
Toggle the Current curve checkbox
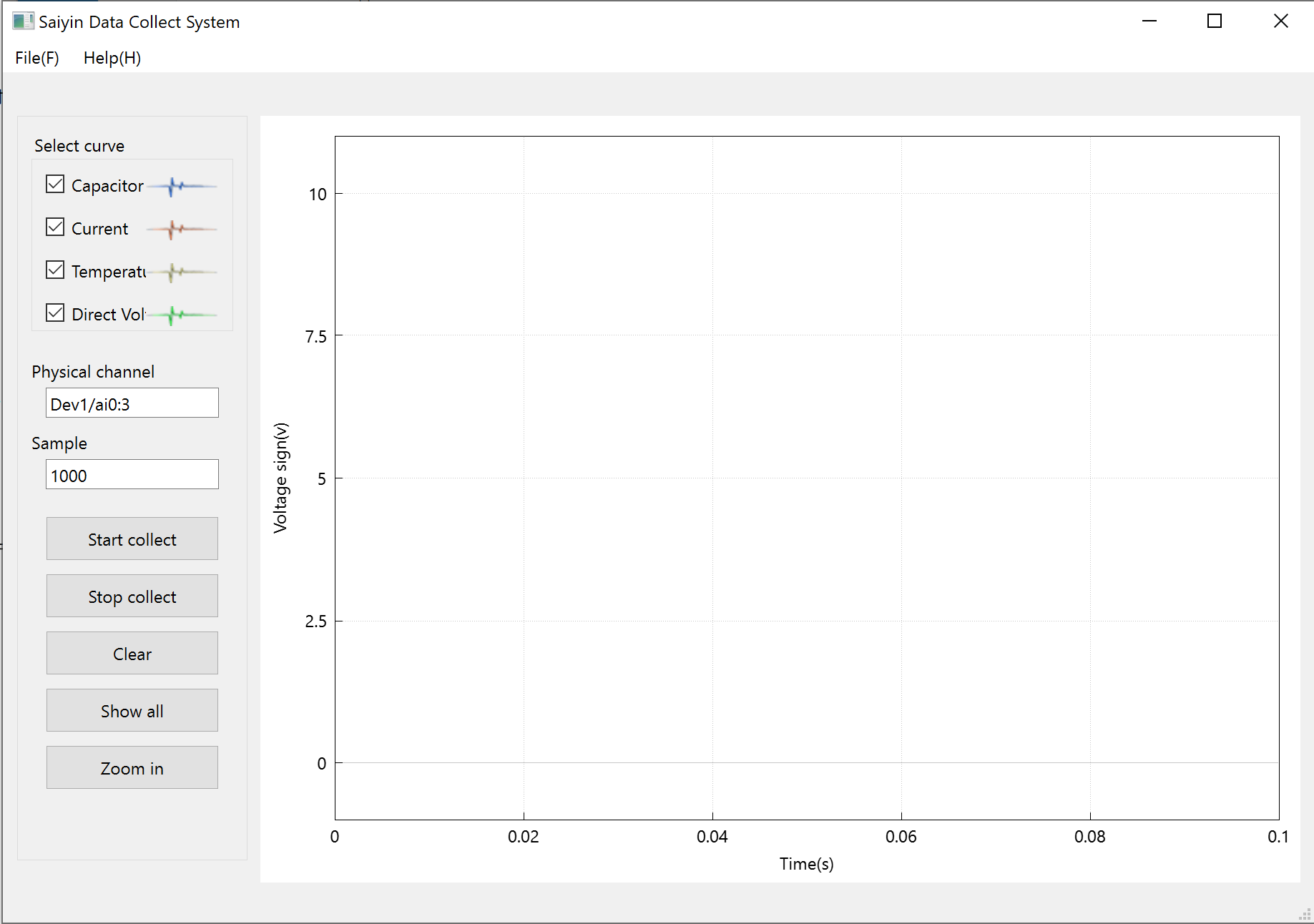[55, 227]
